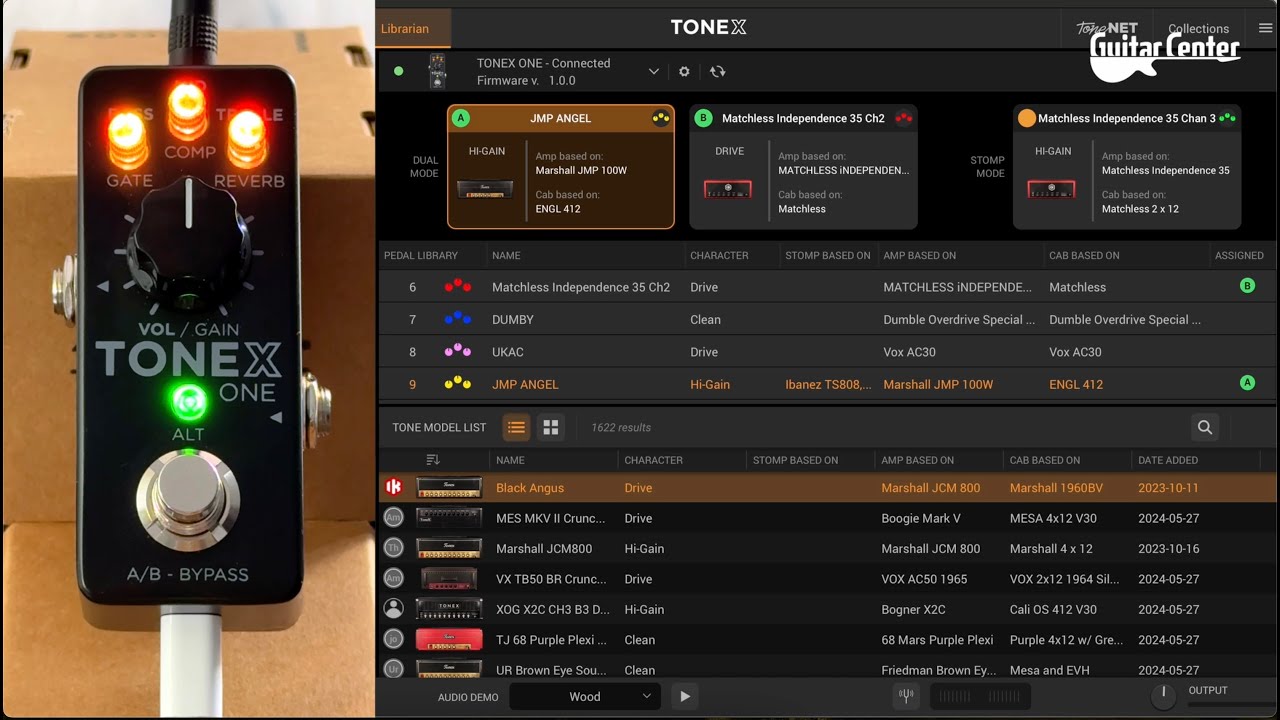The width and height of the screenshot is (1280, 720).
Task: Click the assigned A badge in row 9
Action: tap(1247, 383)
